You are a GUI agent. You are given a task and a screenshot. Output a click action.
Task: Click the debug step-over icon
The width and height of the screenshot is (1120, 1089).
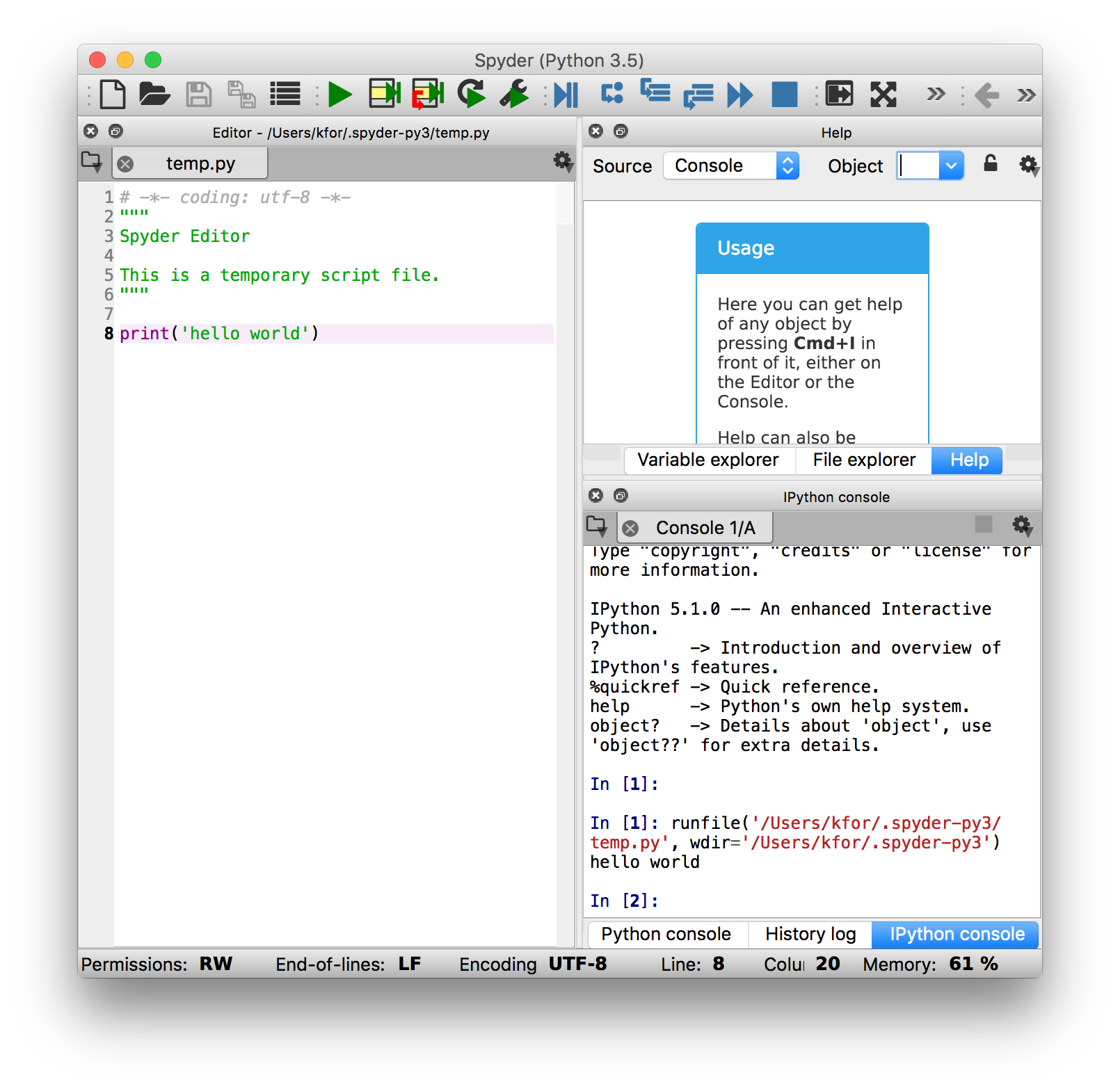tap(612, 94)
